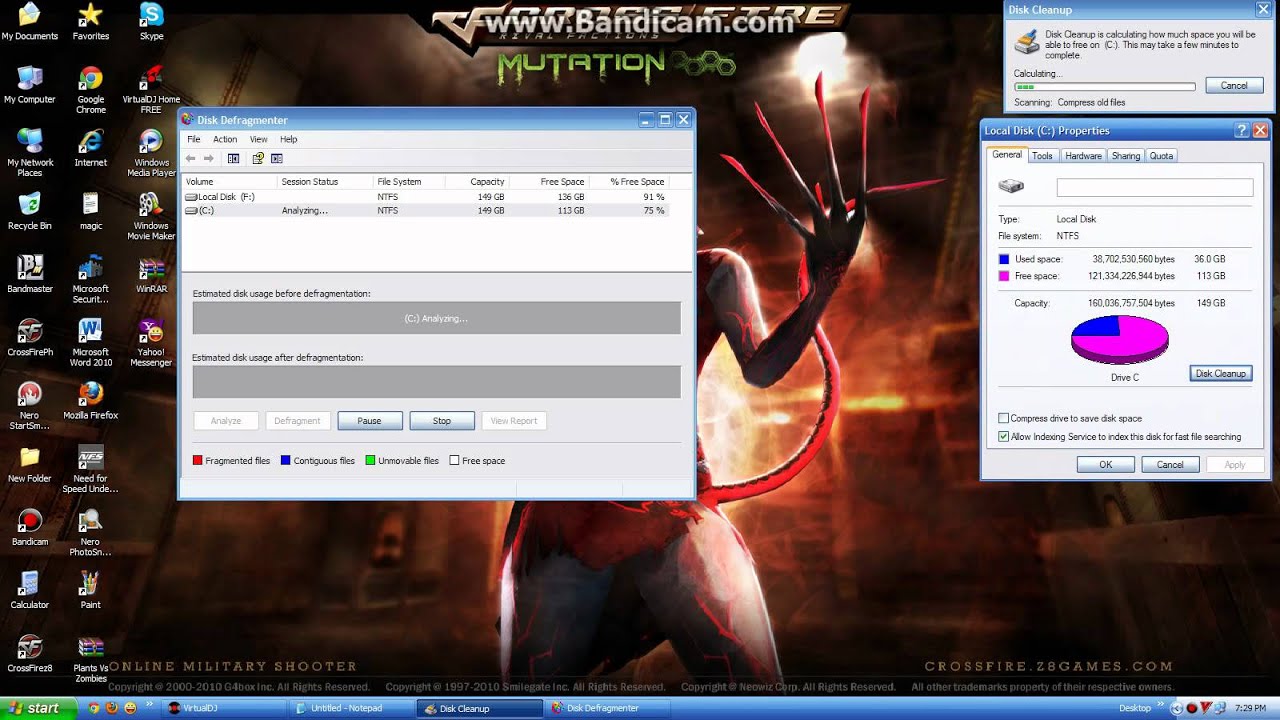Viewport: 1280px width, 720px height.
Task: Click the Properties/Help toolbar icon in Defragmenter
Action: click(258, 158)
